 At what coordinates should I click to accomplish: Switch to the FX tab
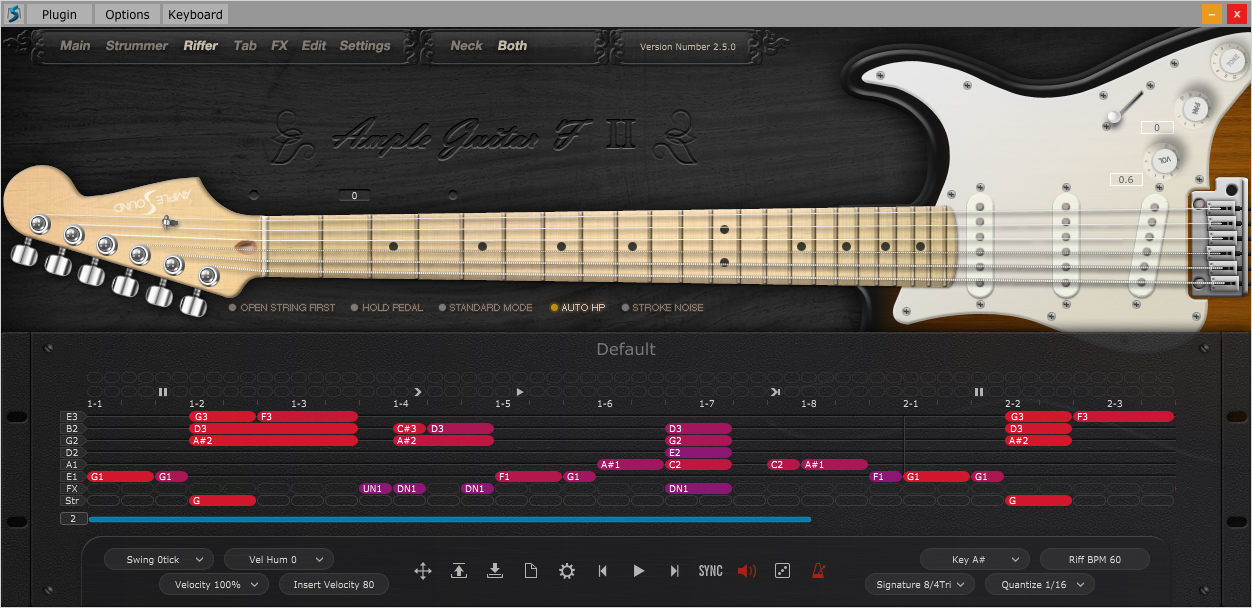coord(280,46)
